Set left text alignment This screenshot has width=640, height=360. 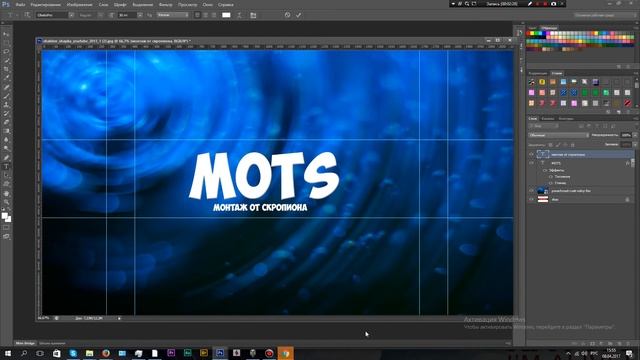tap(198, 15)
